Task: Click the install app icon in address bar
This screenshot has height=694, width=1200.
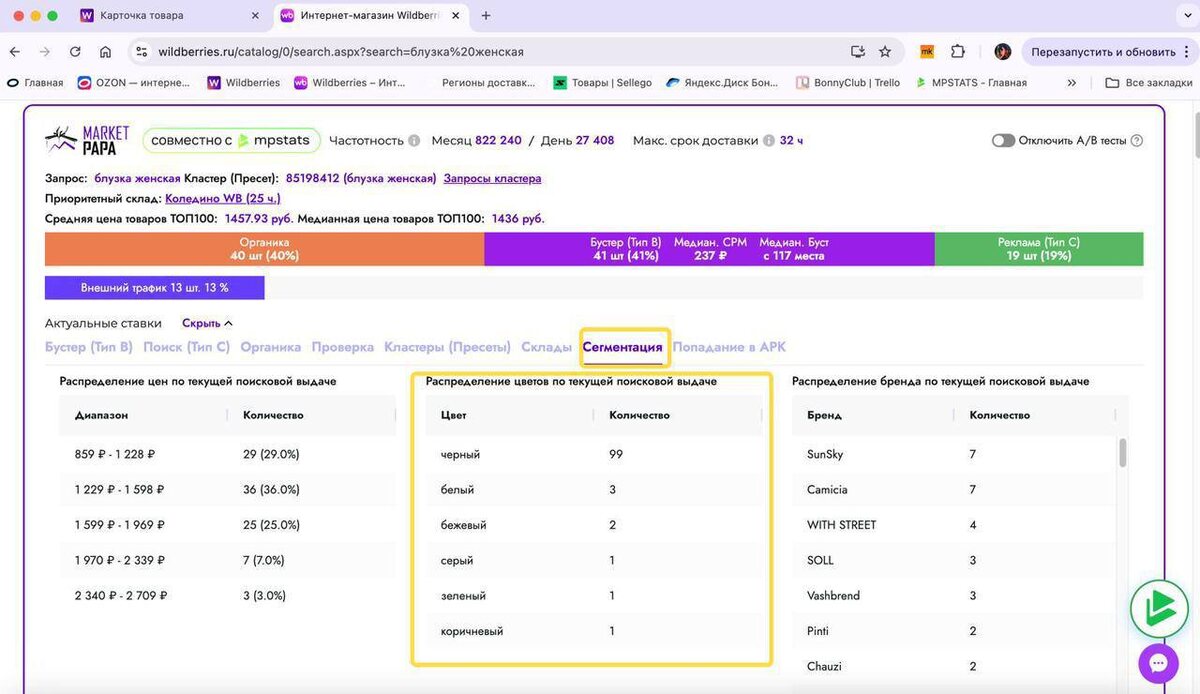Action: pos(857,52)
